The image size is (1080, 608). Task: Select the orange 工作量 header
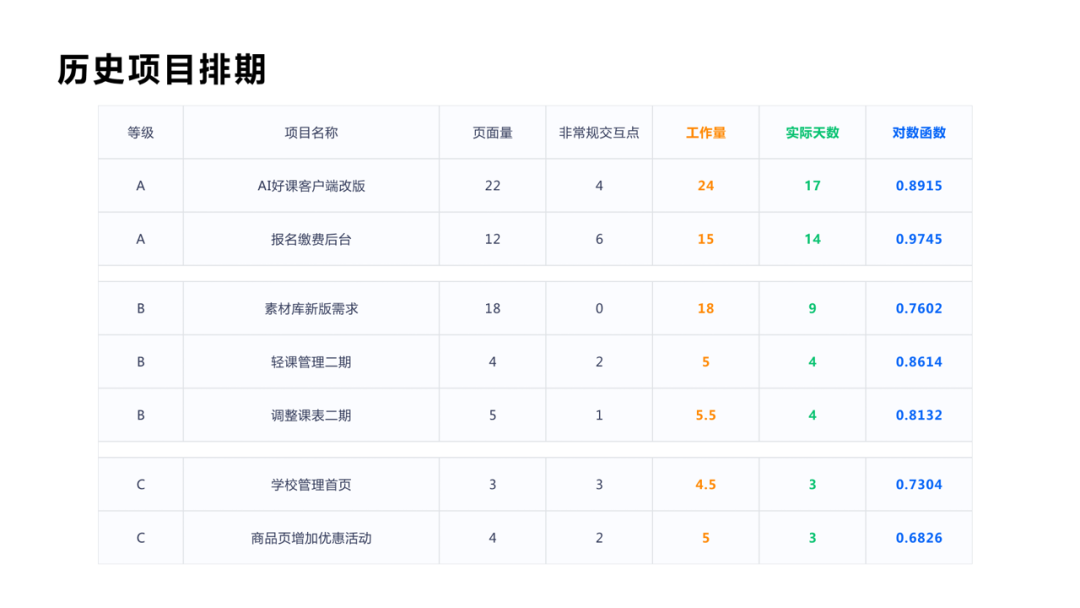(x=706, y=133)
